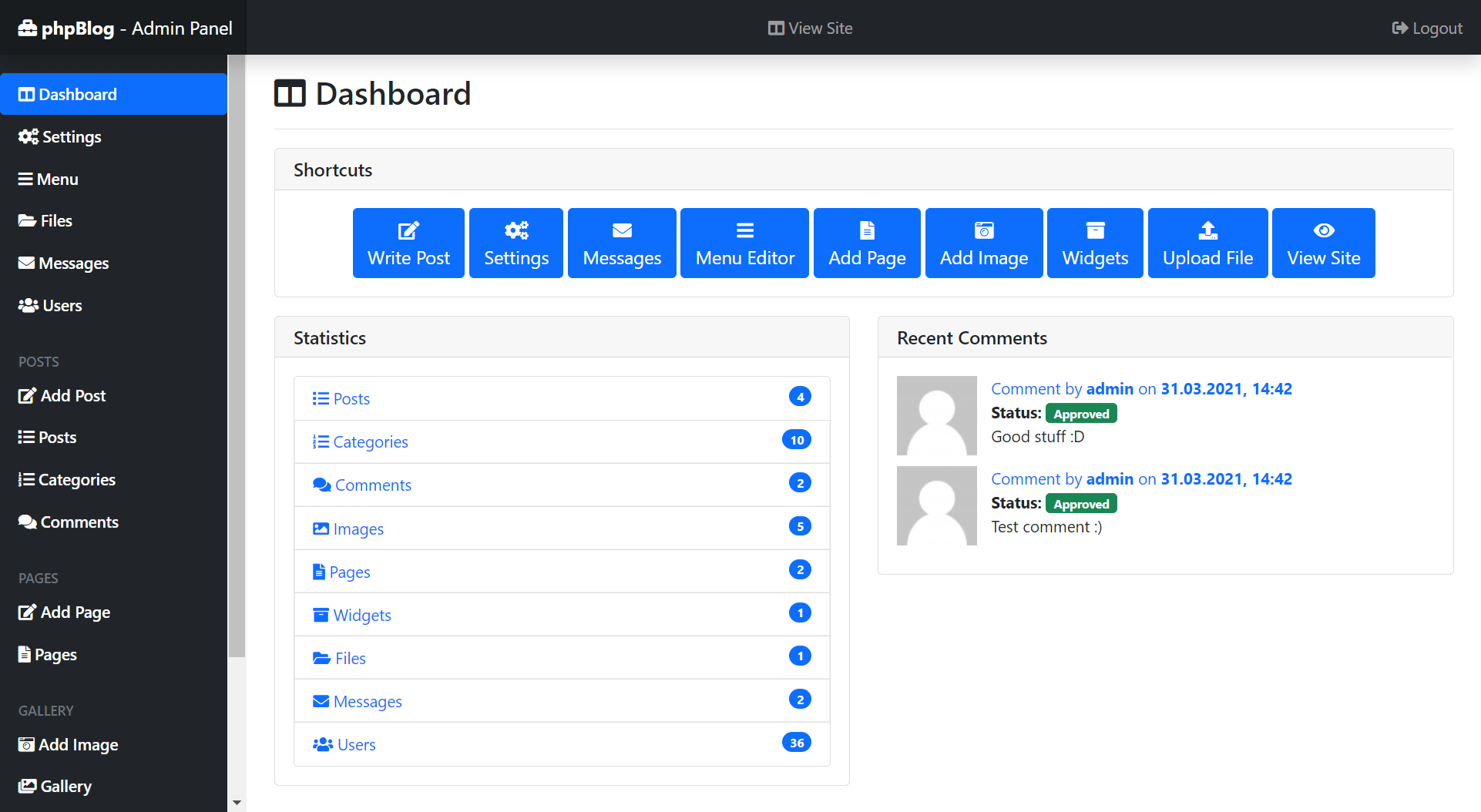Click the Add Image shortcut icon
This screenshot has height=812, width=1481.
(983, 230)
